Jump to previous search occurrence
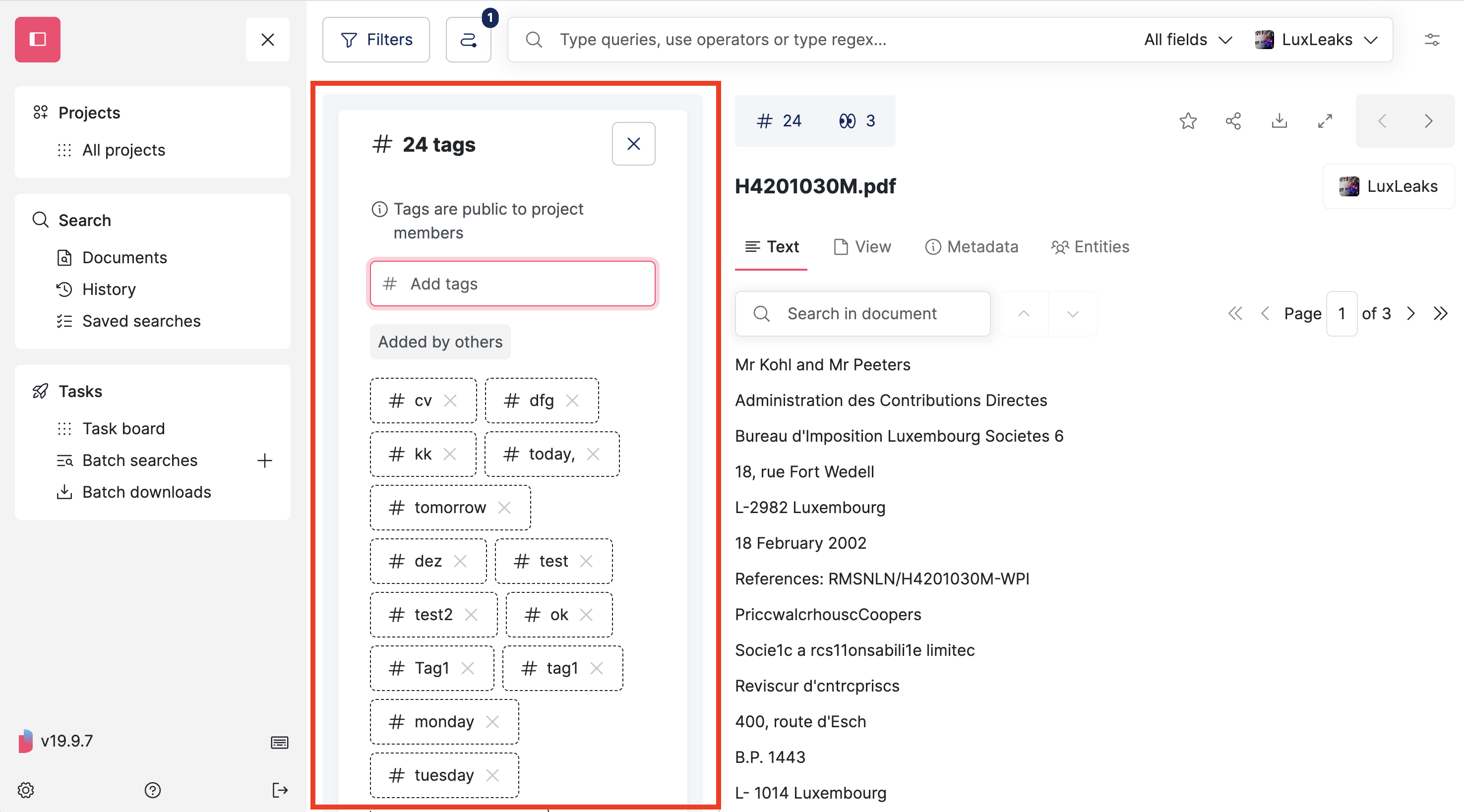1464x812 pixels. point(1024,314)
